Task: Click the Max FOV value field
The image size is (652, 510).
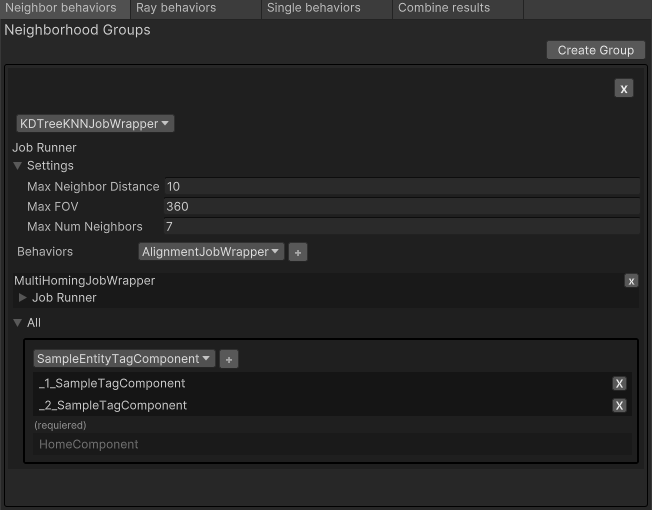Action: [x=400, y=207]
